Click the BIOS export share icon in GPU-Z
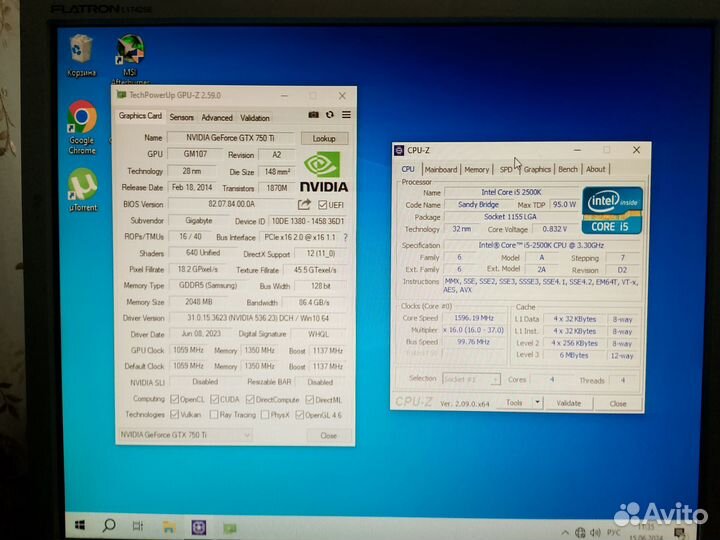The height and width of the screenshot is (540, 720). [304, 204]
